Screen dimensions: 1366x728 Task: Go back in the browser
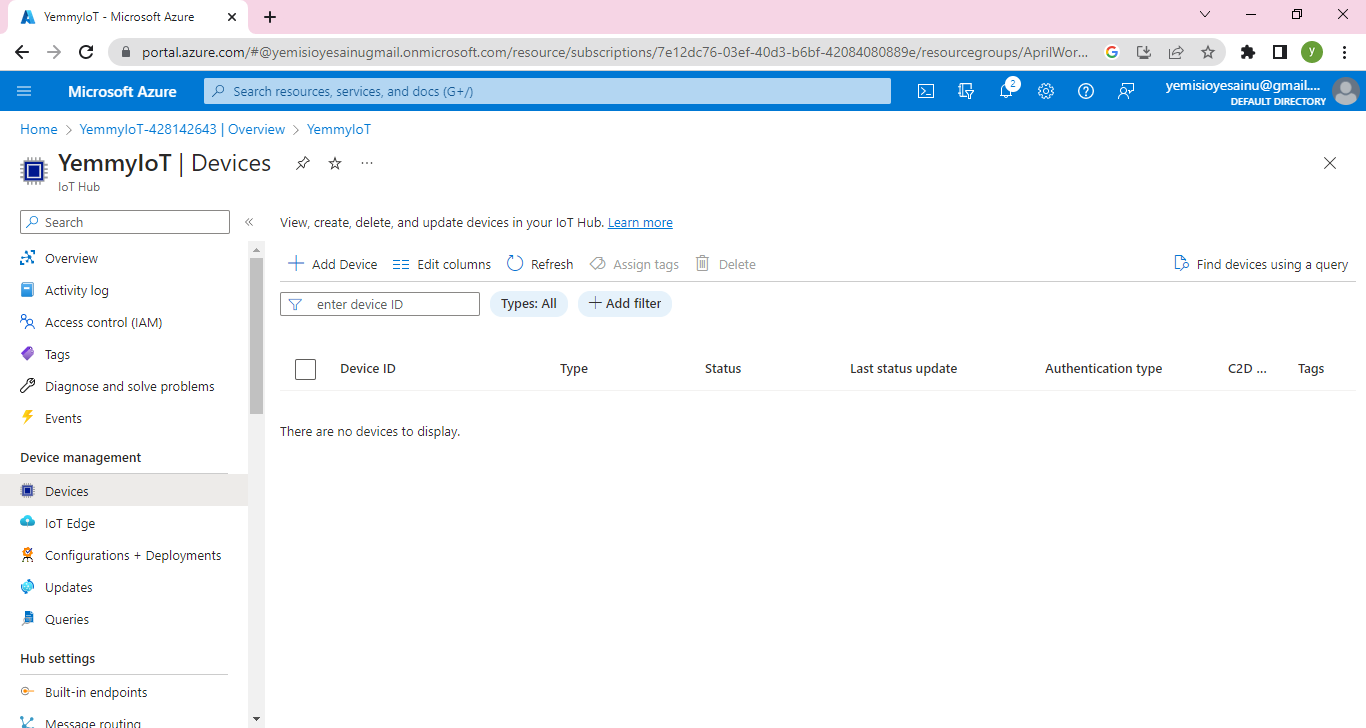(x=22, y=52)
